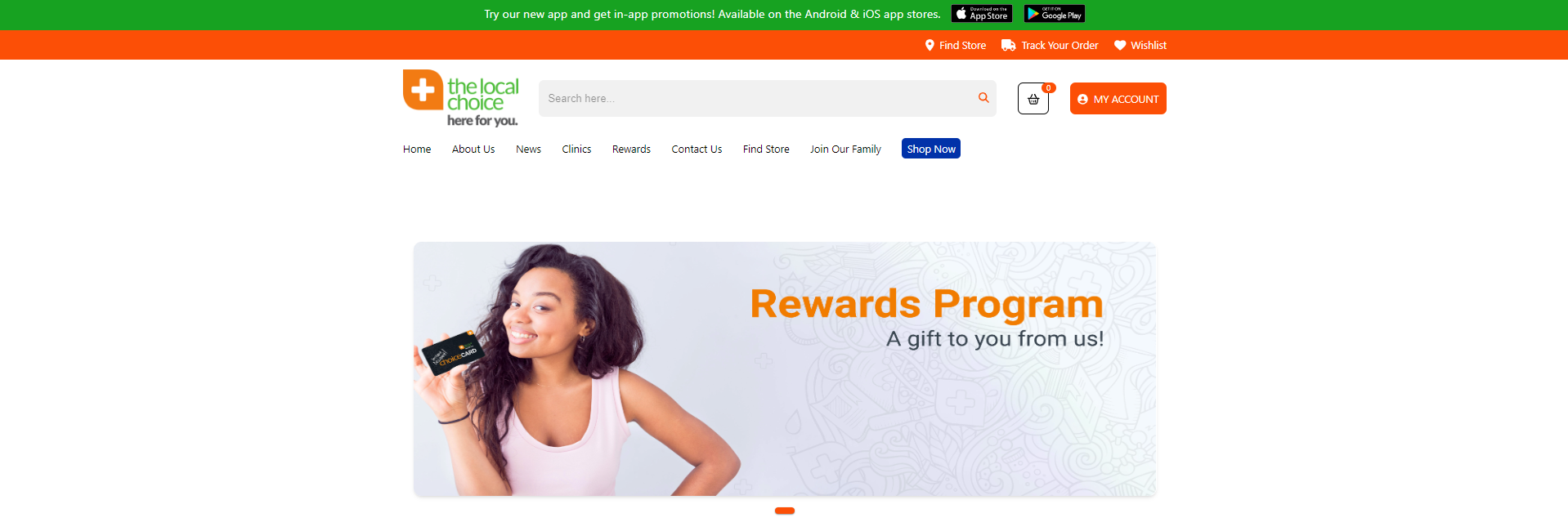
Task: Open the Contact Us page
Action: tap(697, 149)
